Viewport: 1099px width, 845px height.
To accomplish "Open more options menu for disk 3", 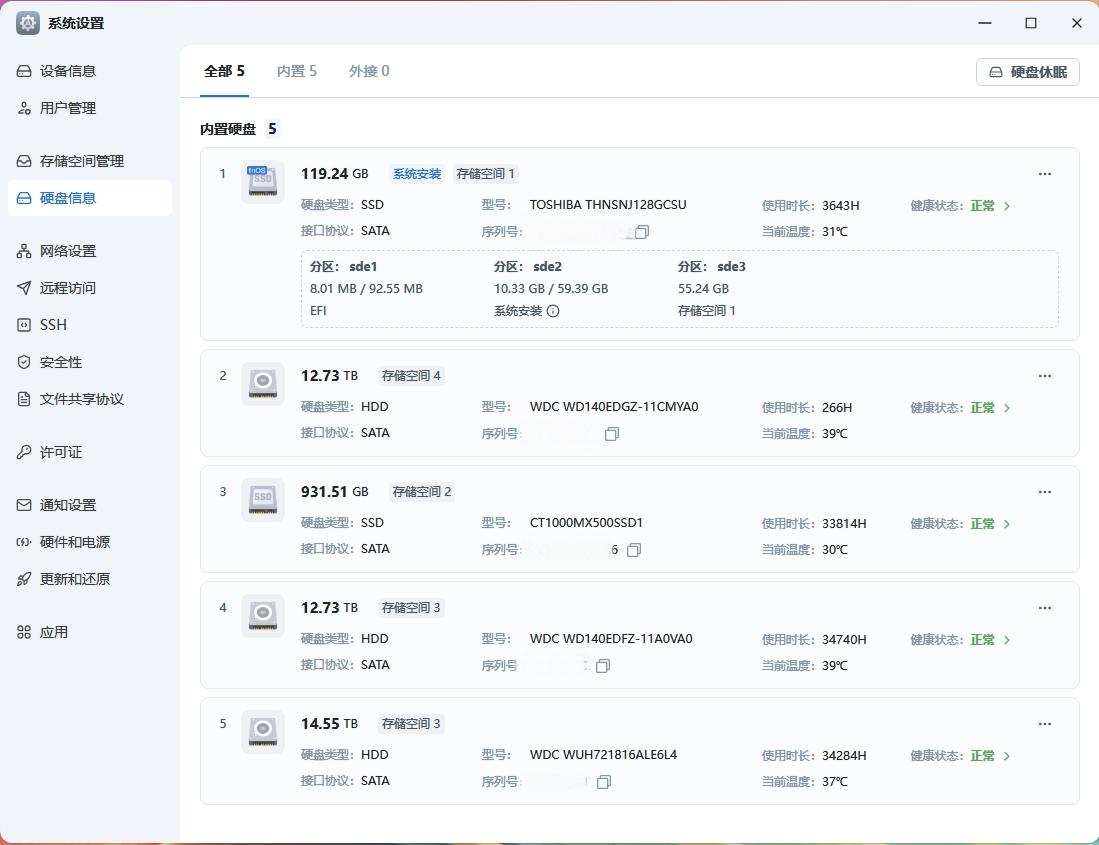I will pyautogui.click(x=1045, y=492).
